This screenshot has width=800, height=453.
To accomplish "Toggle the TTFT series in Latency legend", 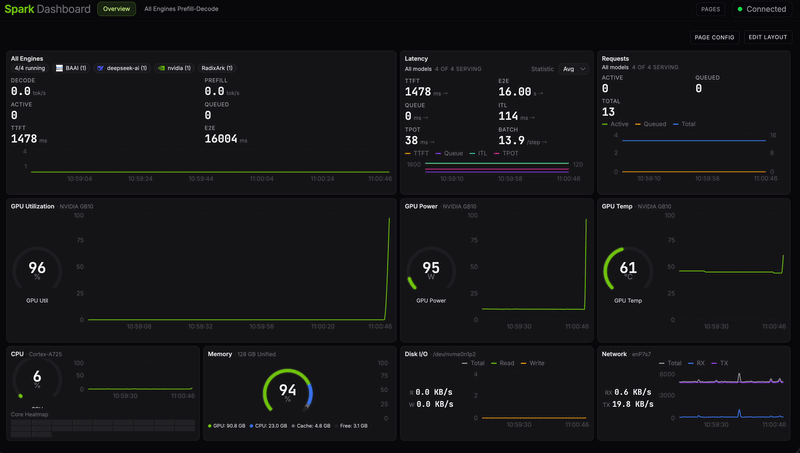I will point(417,154).
